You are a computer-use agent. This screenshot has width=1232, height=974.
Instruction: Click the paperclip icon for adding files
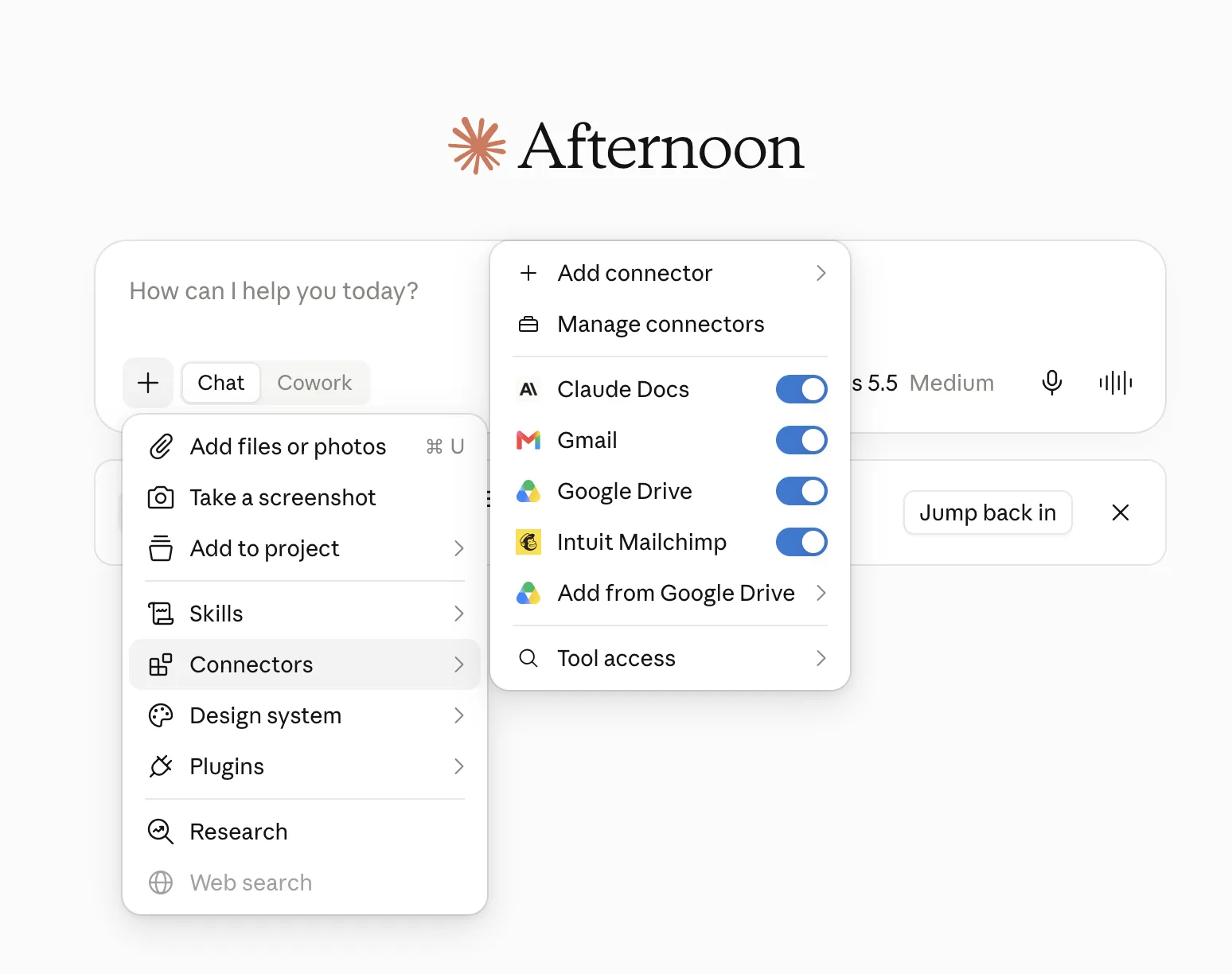point(161,446)
